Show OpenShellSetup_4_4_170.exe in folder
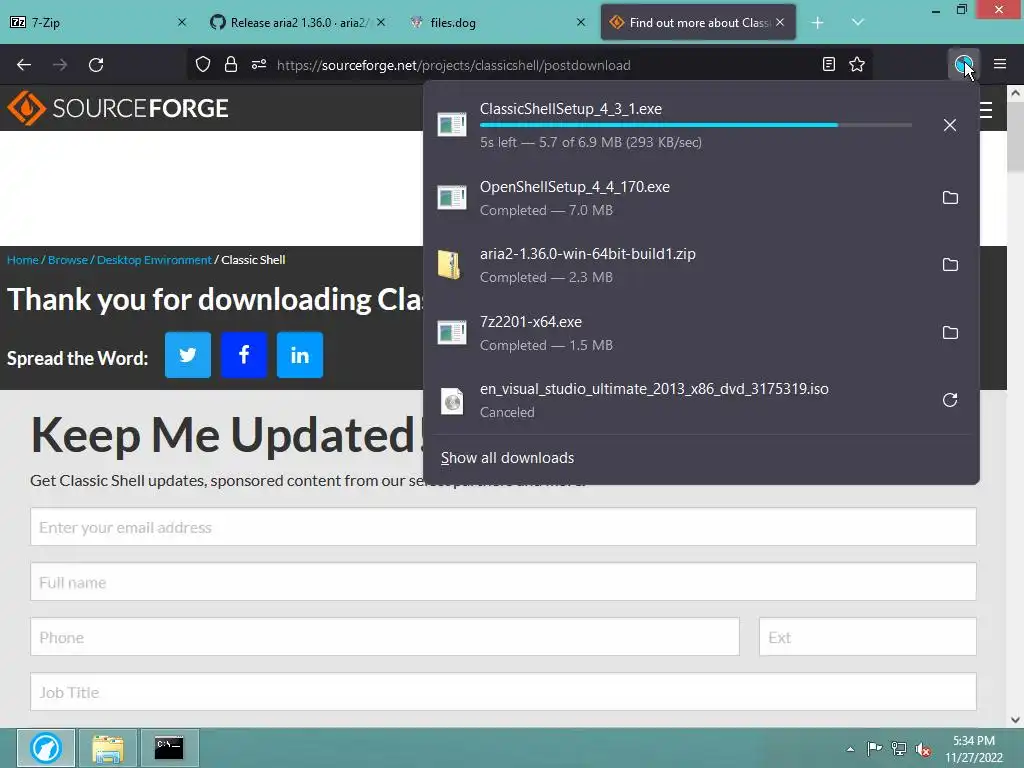The image size is (1024, 768). coord(950,198)
